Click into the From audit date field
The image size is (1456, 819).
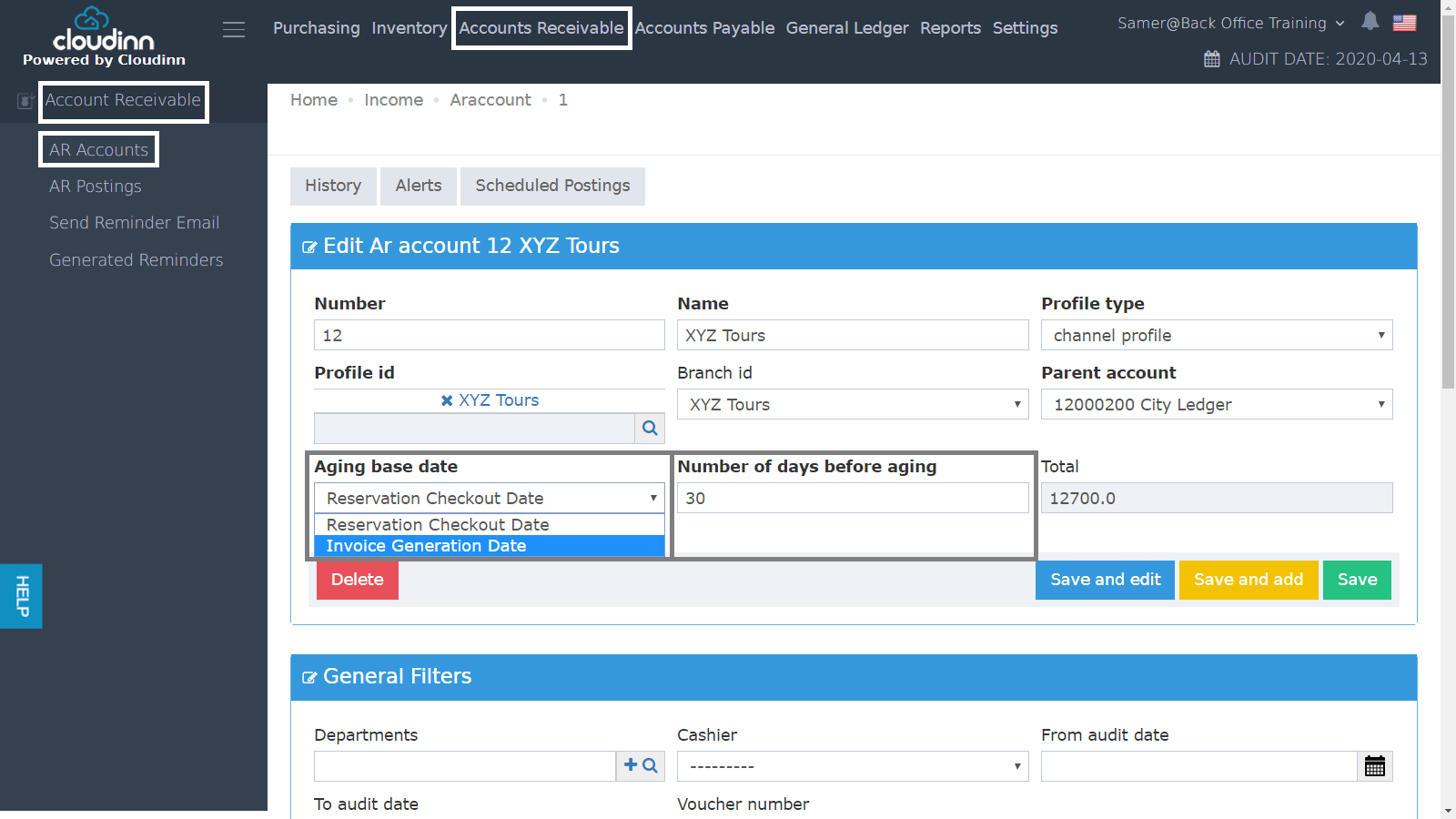tap(1199, 766)
